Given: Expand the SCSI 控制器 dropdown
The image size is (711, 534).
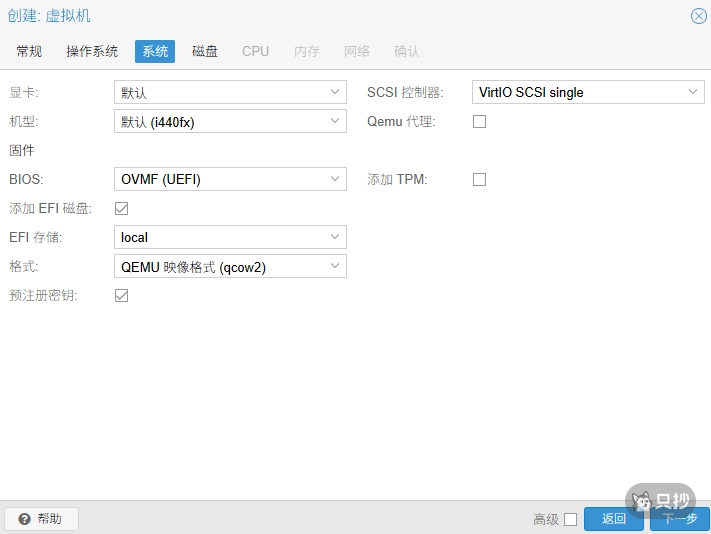Looking at the screenshot, I should [693, 93].
